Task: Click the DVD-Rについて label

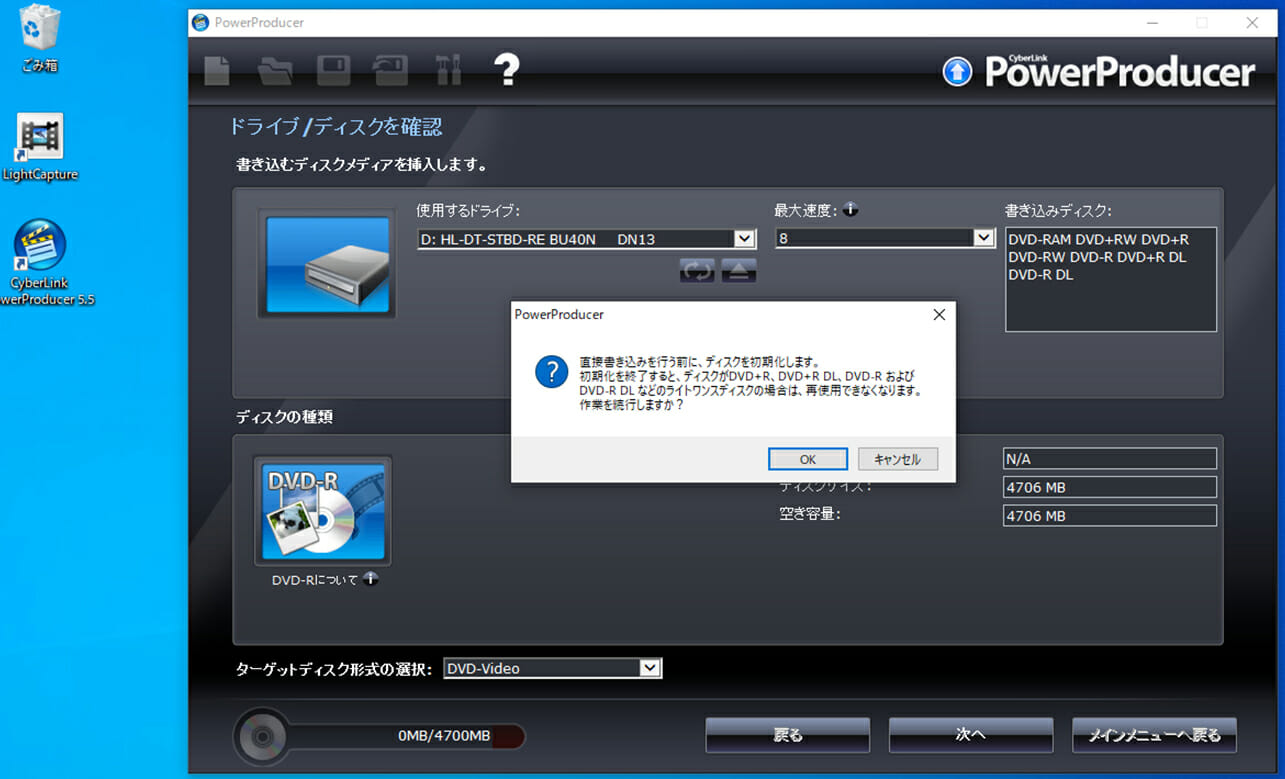Action: tap(315, 580)
